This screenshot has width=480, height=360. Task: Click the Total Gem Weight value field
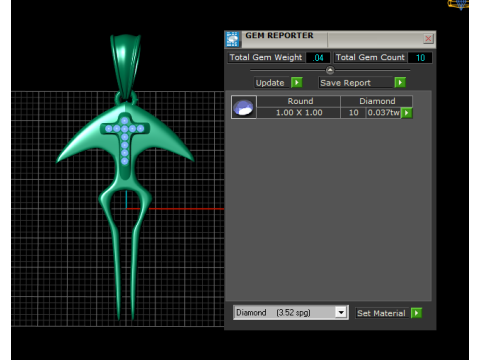[x=318, y=58]
